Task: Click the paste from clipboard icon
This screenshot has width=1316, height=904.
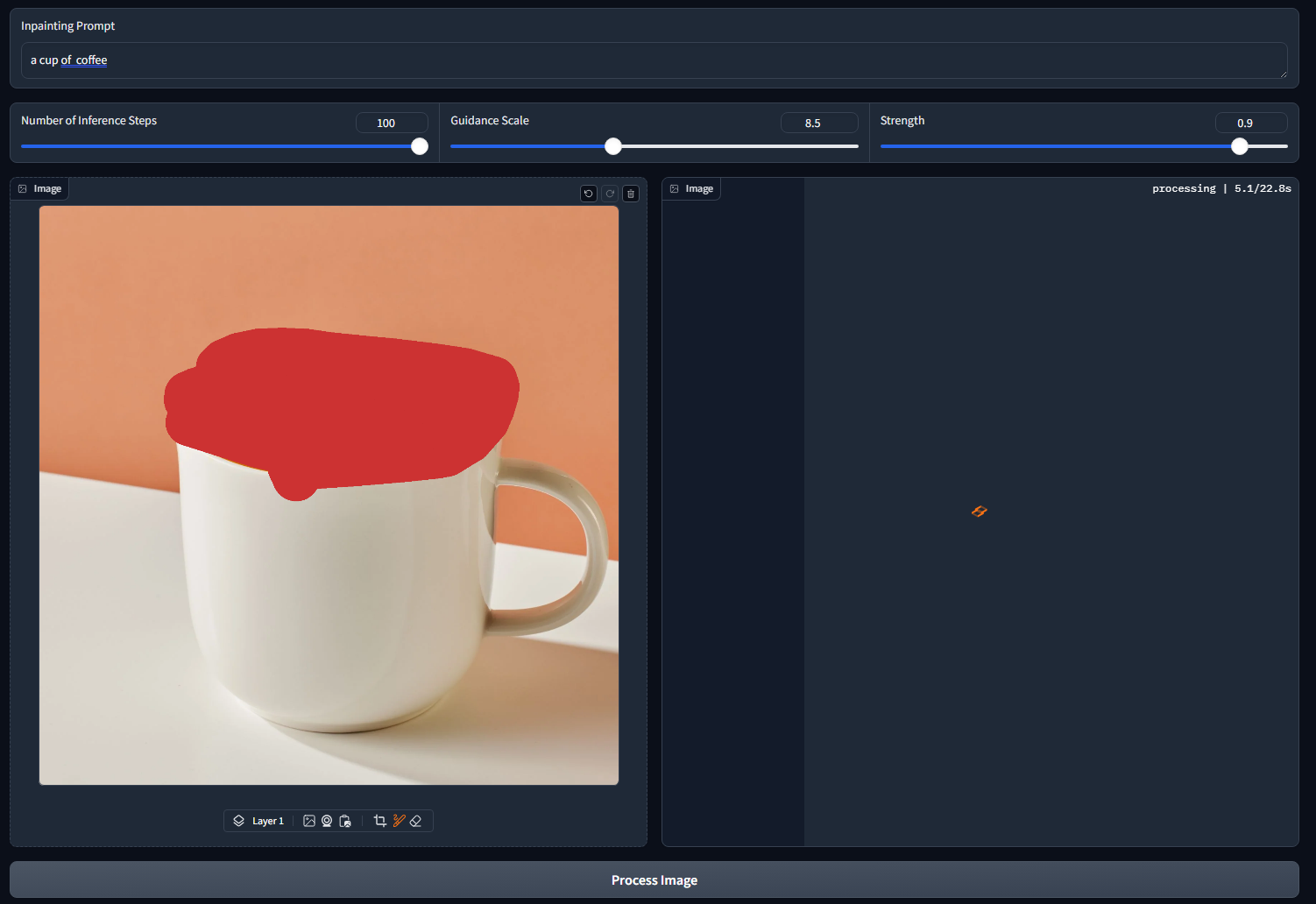Action: [x=345, y=821]
